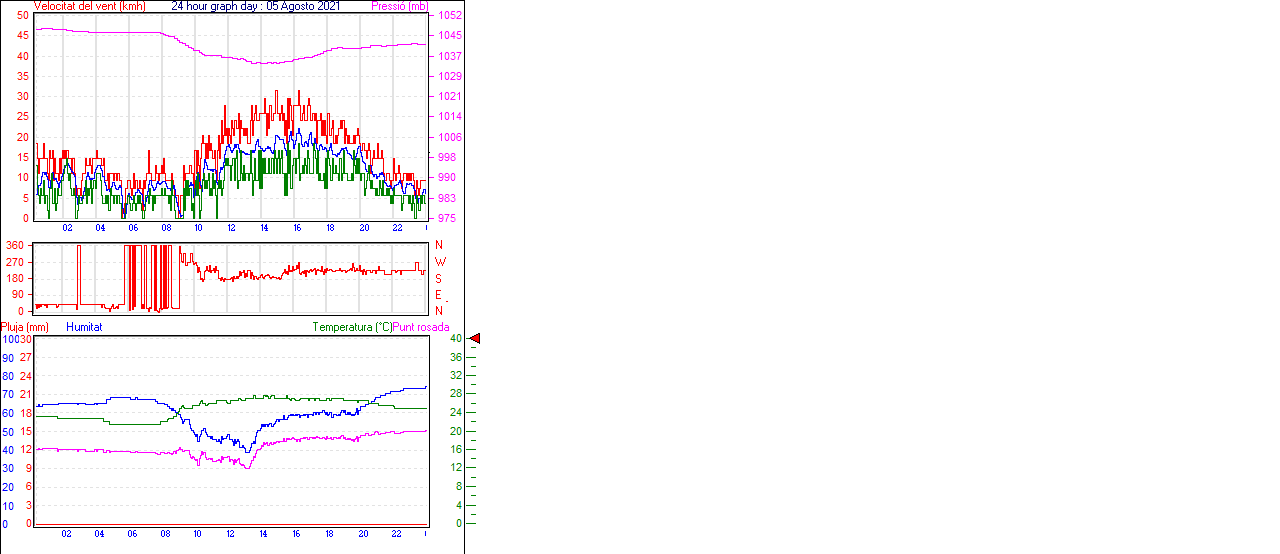Select the 'Pressió (mb)' axis label
The width and height of the screenshot is (1280, 554).
click(399, 6)
